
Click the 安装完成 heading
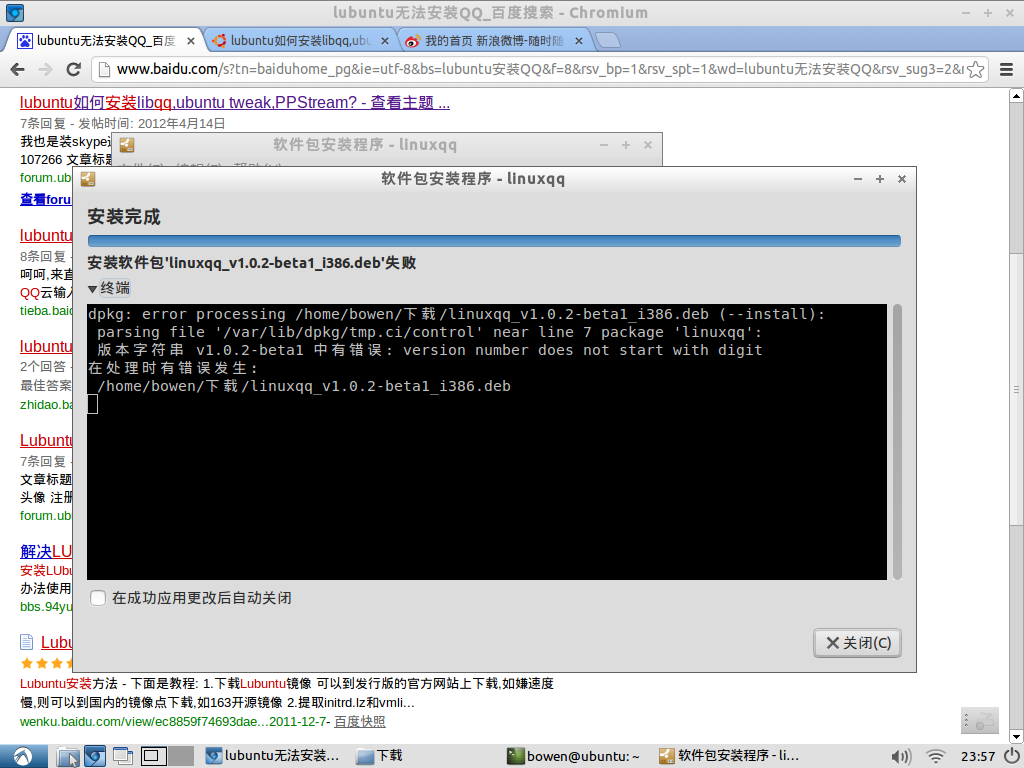(x=124, y=217)
